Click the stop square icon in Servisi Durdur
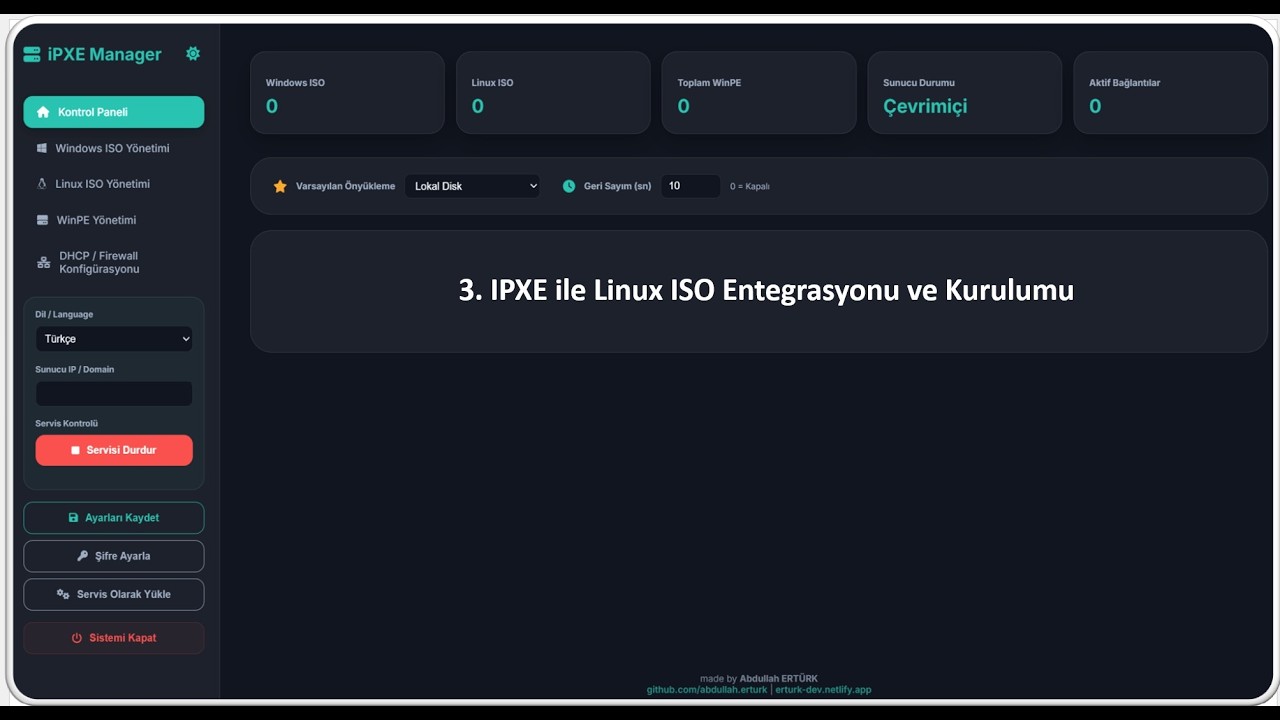The height and width of the screenshot is (720, 1280). 75,450
